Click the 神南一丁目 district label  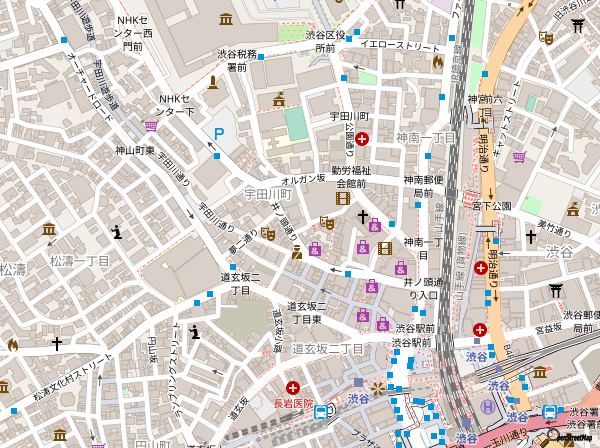click(x=425, y=137)
